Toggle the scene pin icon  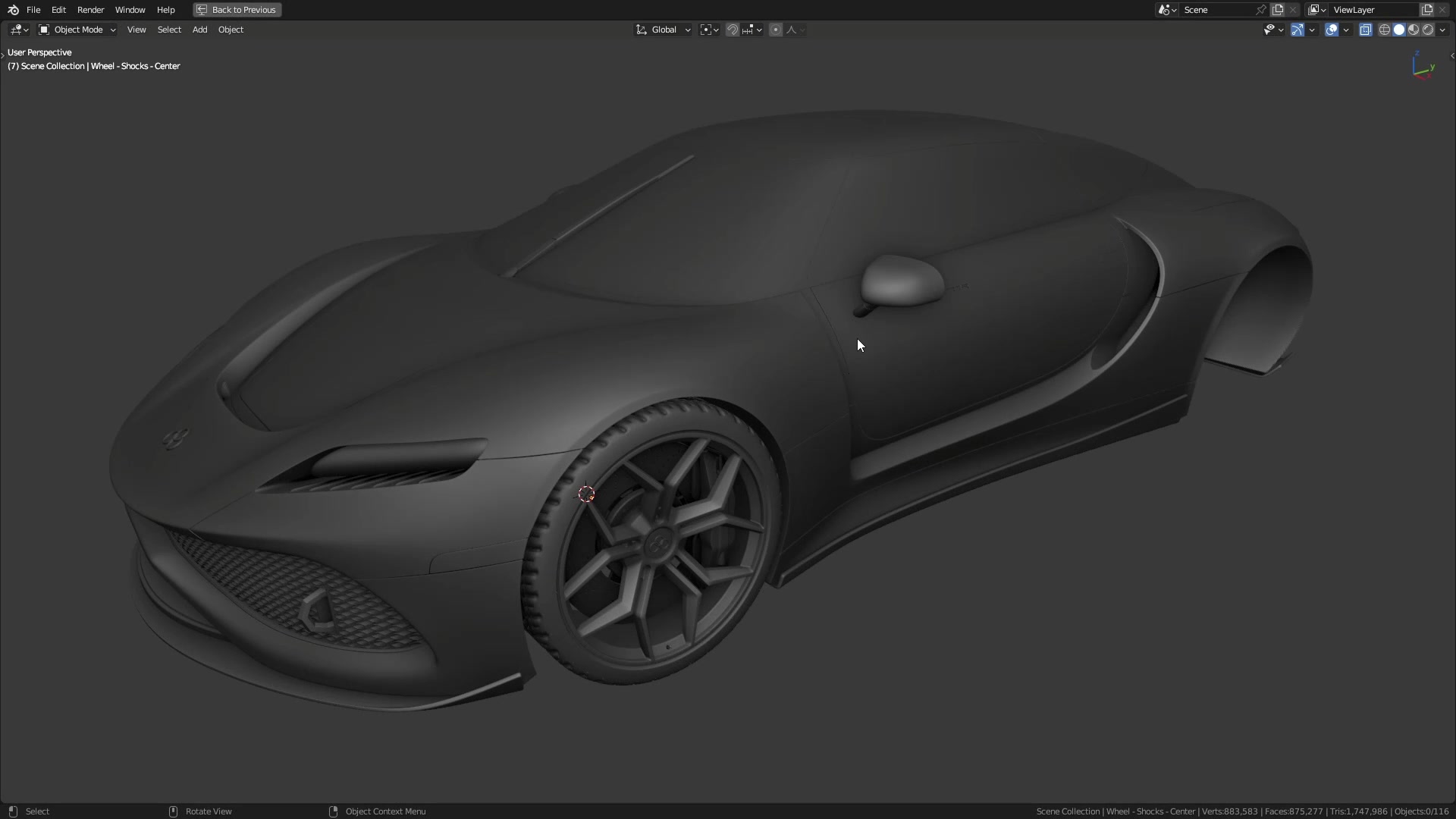(x=1261, y=10)
